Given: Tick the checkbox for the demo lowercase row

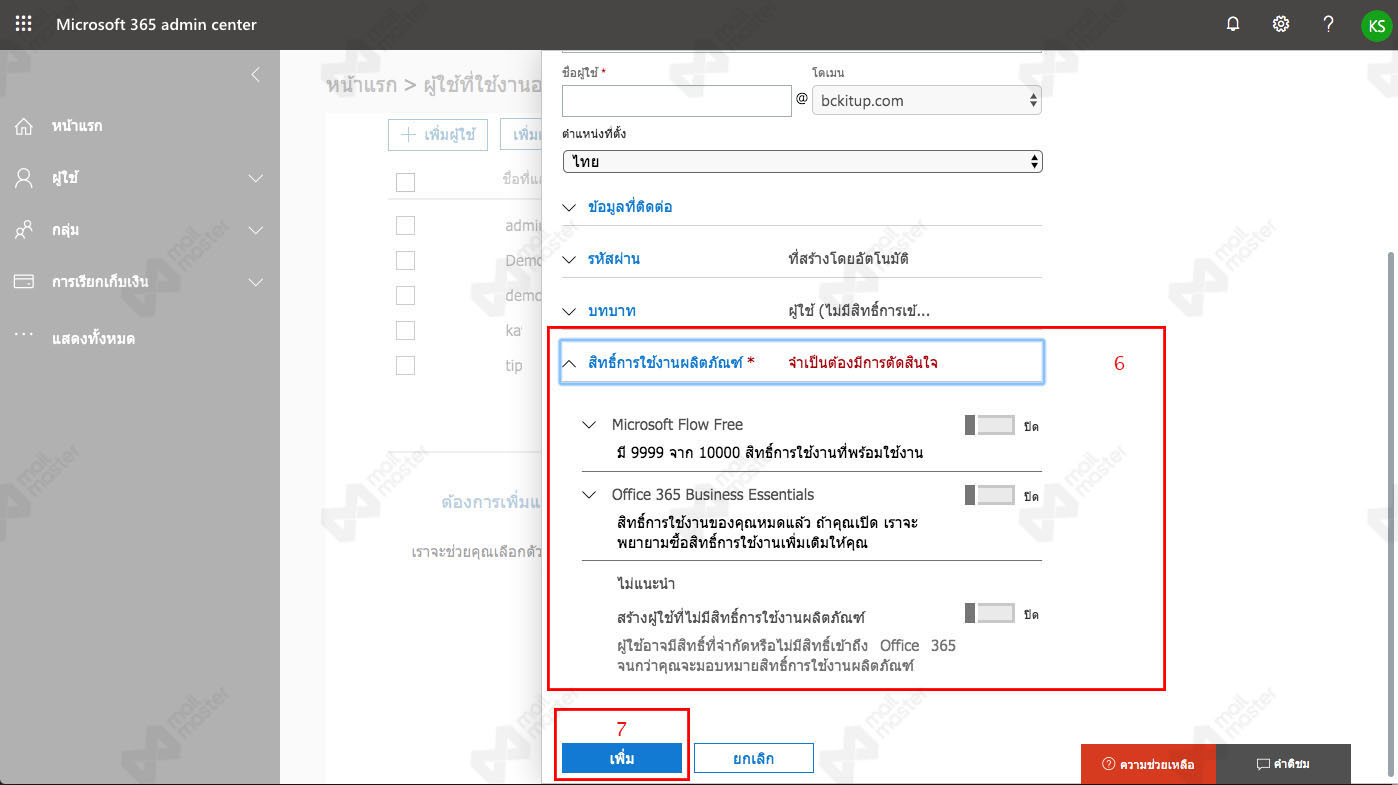Looking at the screenshot, I should point(405,295).
